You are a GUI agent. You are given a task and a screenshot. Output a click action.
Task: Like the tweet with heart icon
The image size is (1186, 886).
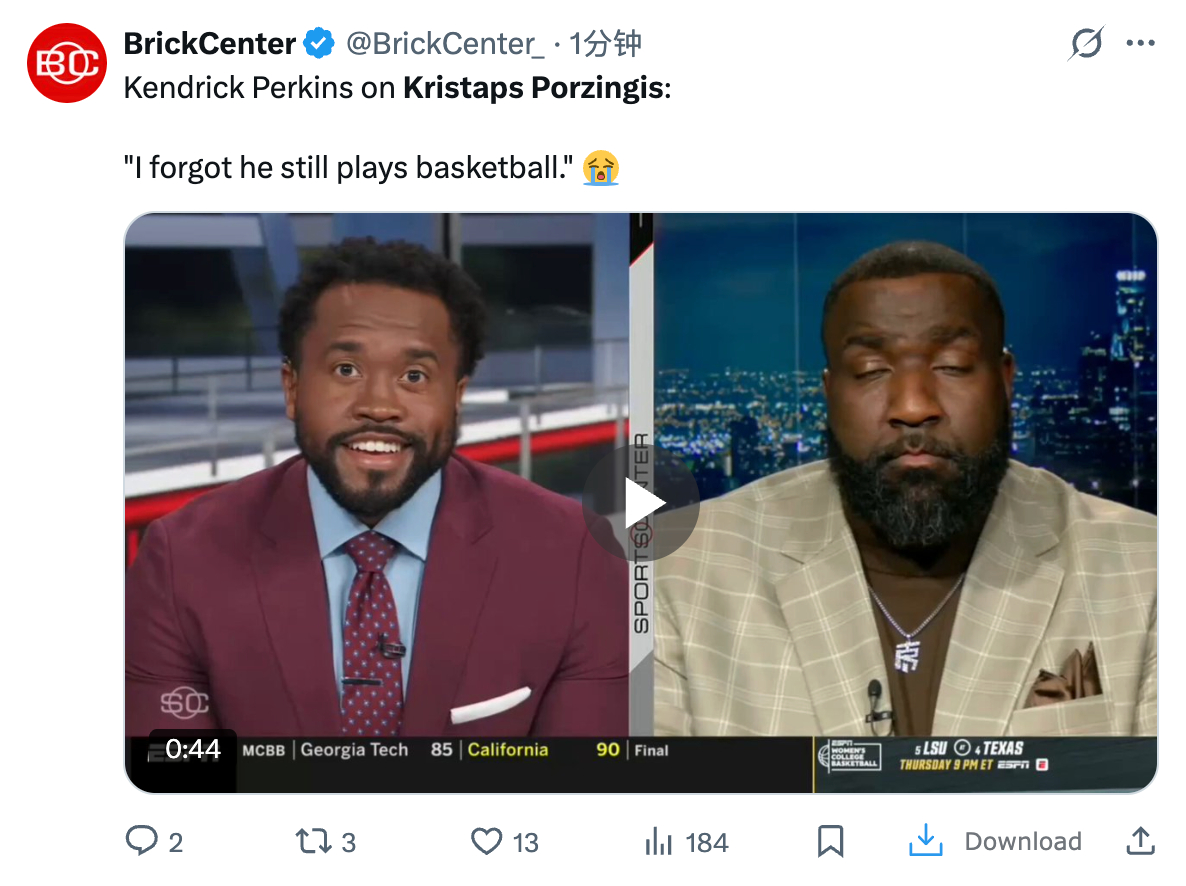(486, 841)
